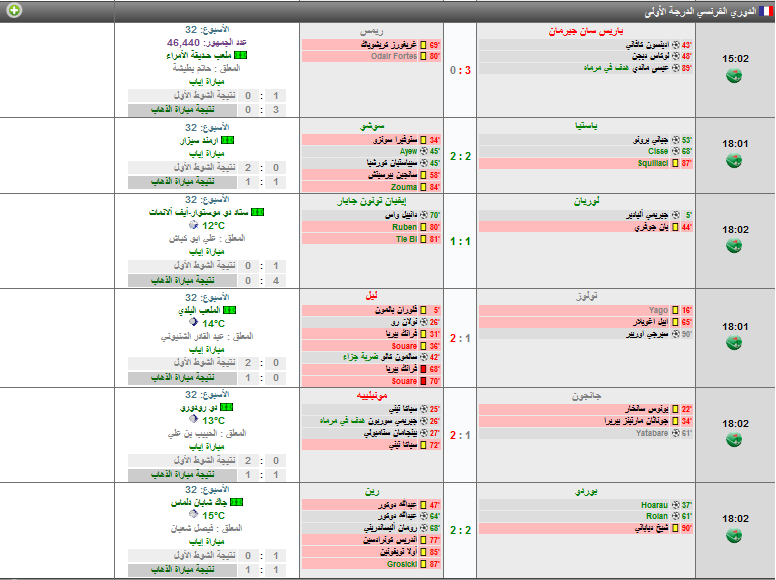
Task: Click the pitch icon beside جاك شابان دلماس
Action: point(237,502)
